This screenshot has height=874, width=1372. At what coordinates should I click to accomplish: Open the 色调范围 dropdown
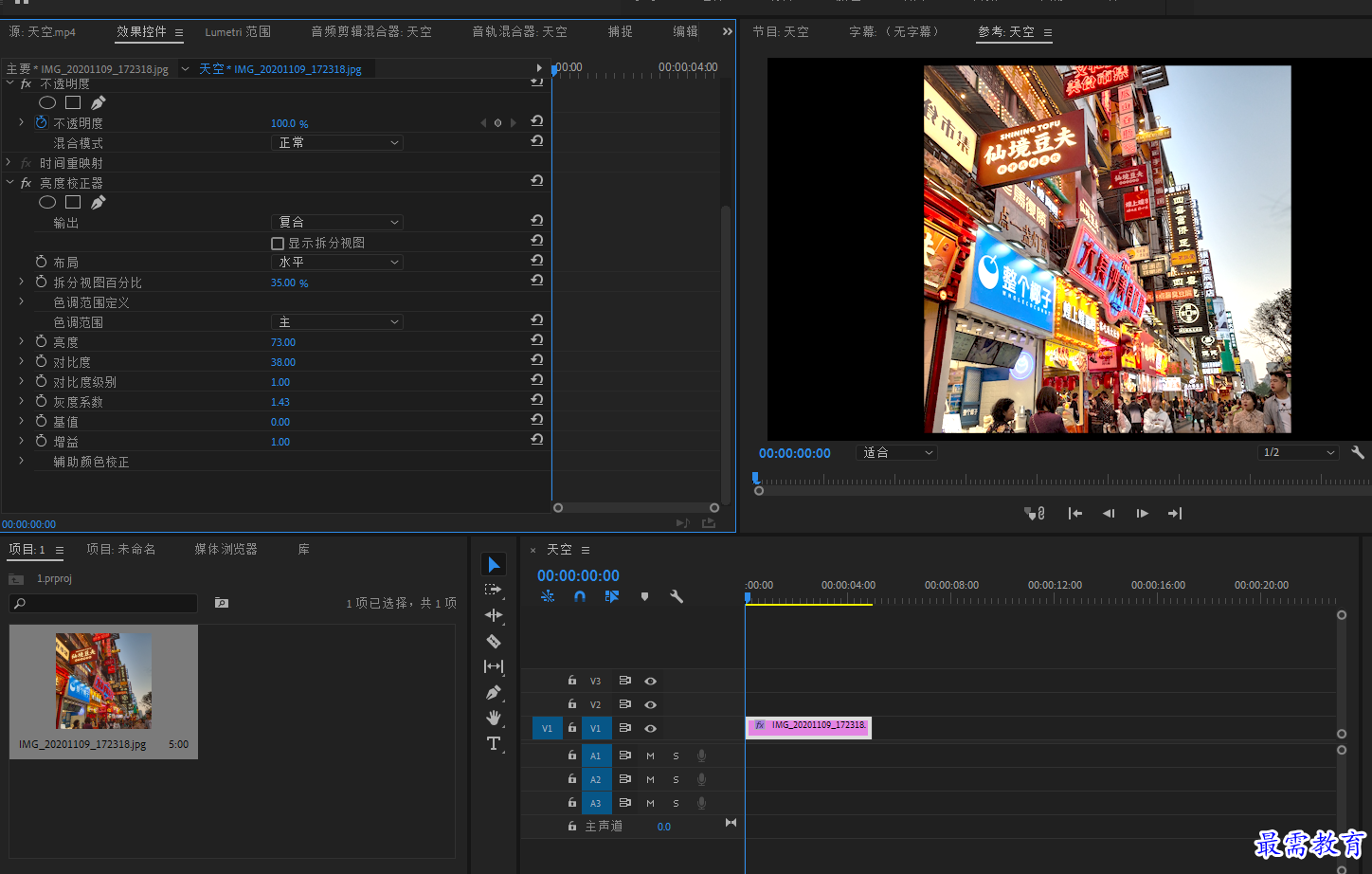(x=337, y=322)
